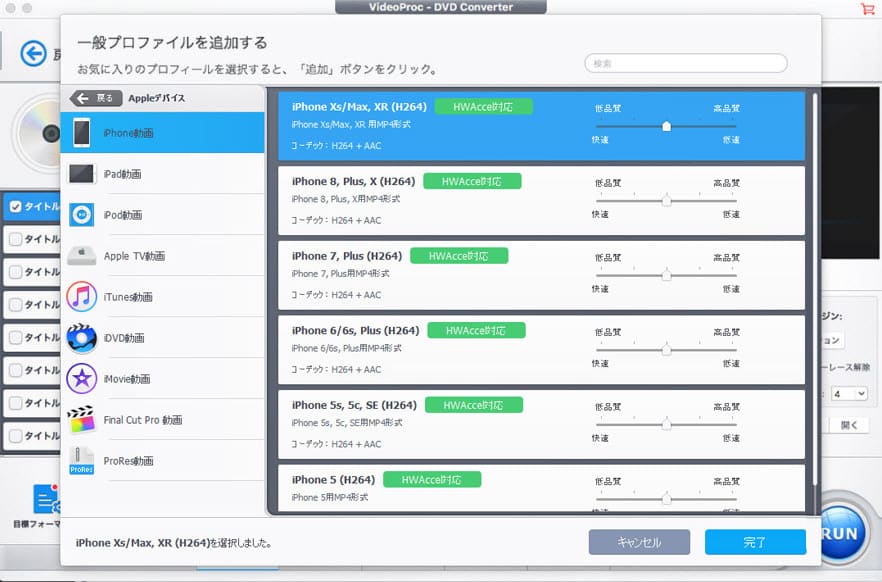This screenshot has height=582, width=882.
Task: Click HWAccel対応 badge on iPhone 5s profile
Action: (x=474, y=405)
